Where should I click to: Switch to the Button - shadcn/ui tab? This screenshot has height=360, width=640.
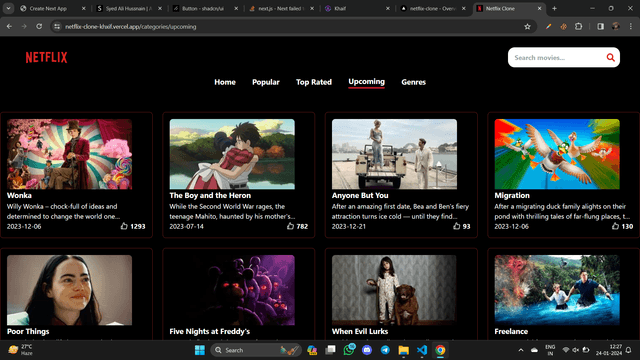click(x=202, y=8)
